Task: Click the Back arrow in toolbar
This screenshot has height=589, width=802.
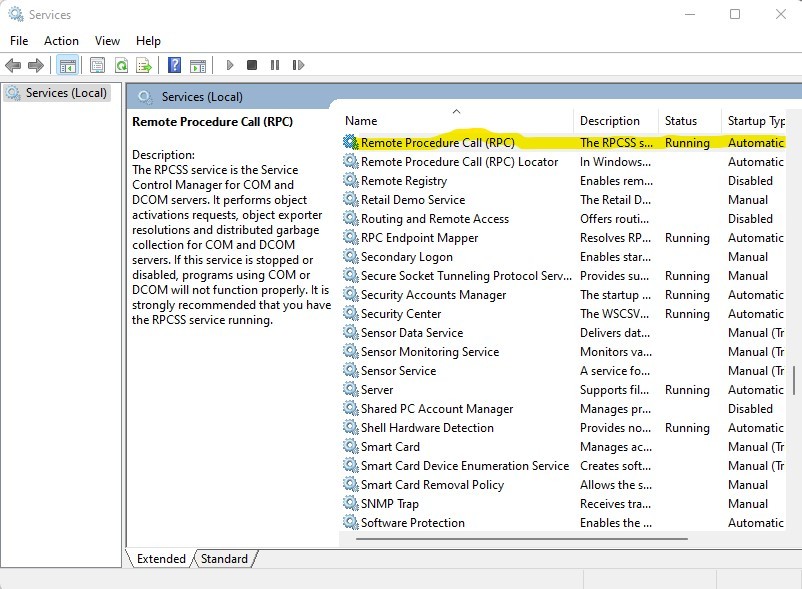Action: (x=13, y=65)
